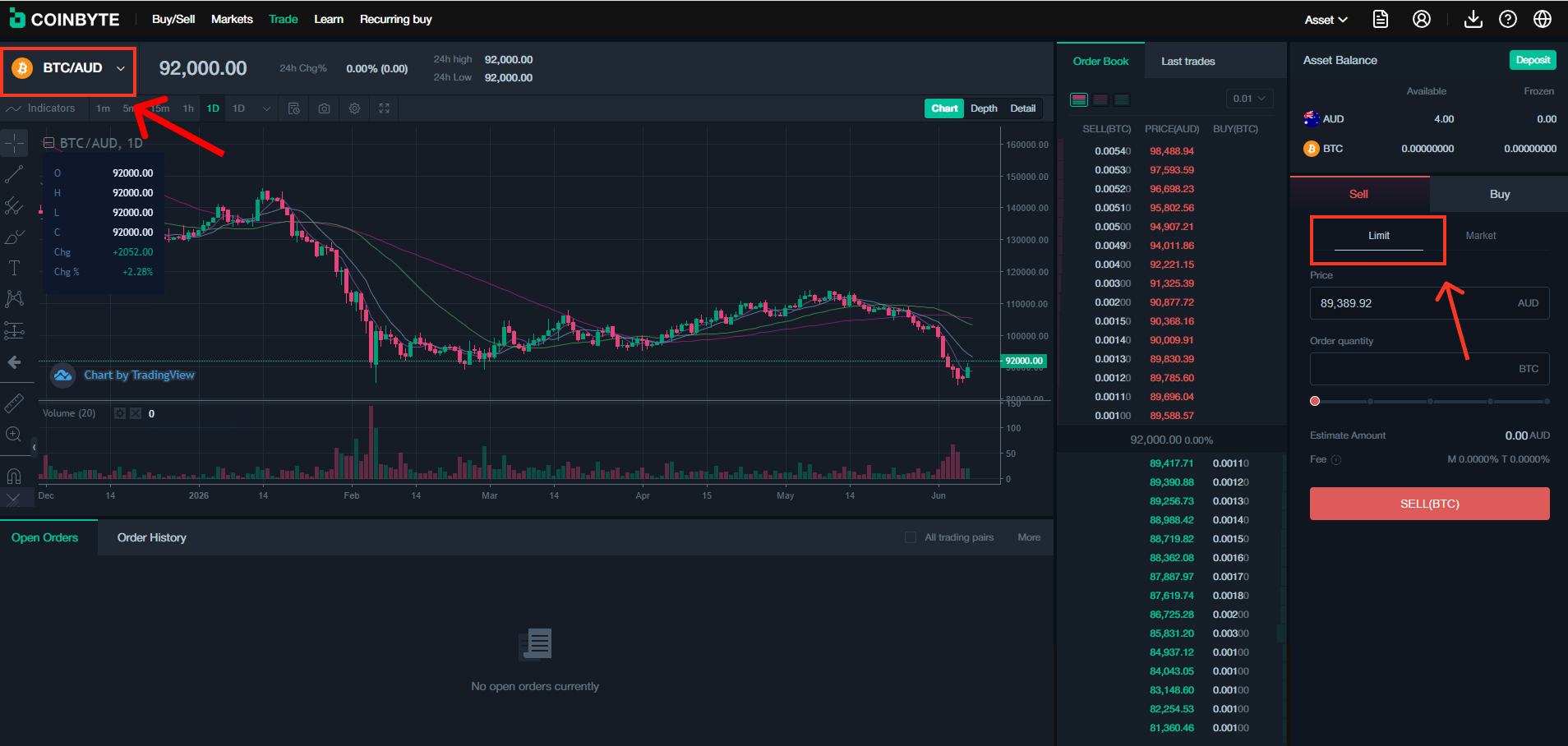1568x746 pixels.
Task: Open the language globe icon
Action: 1543,19
